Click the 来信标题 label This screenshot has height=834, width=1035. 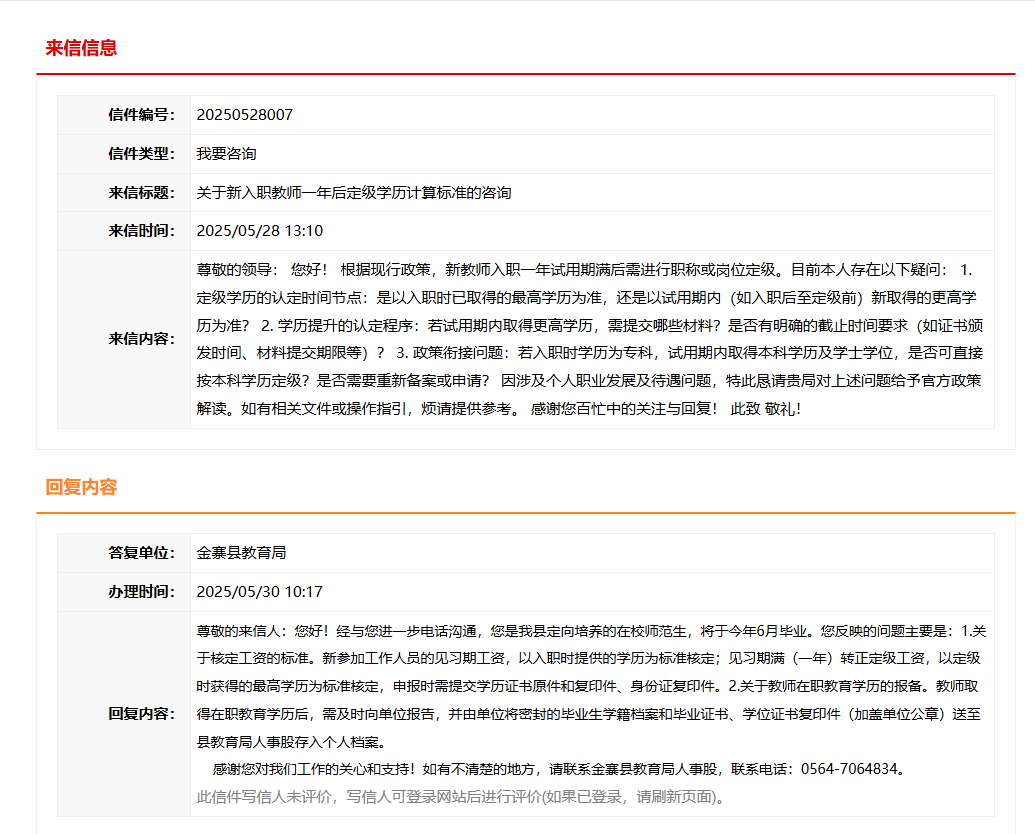tap(141, 193)
